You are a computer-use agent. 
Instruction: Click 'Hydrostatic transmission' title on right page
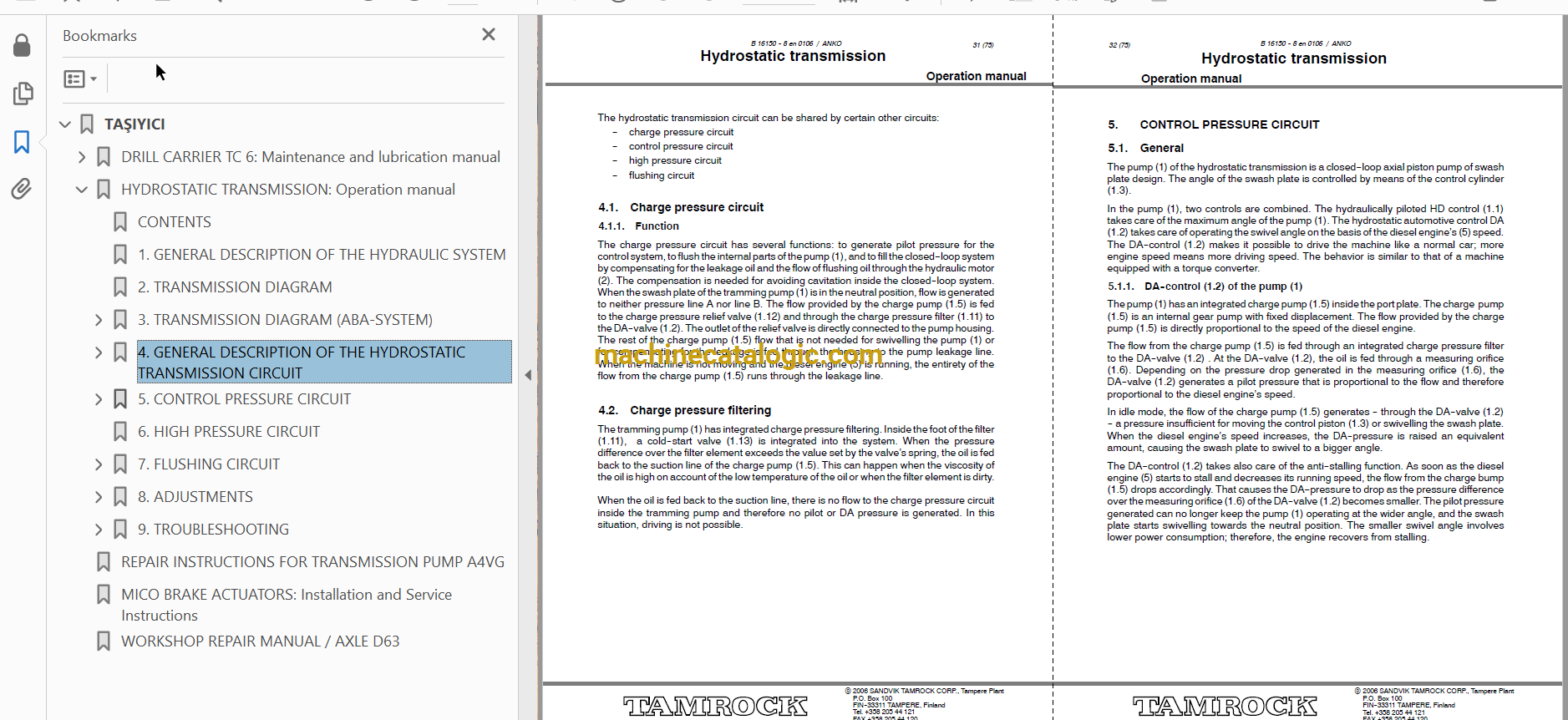click(1294, 58)
